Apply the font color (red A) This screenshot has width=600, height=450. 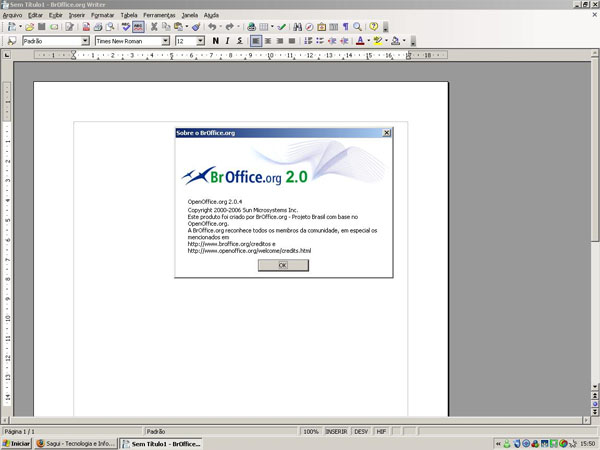(360, 41)
